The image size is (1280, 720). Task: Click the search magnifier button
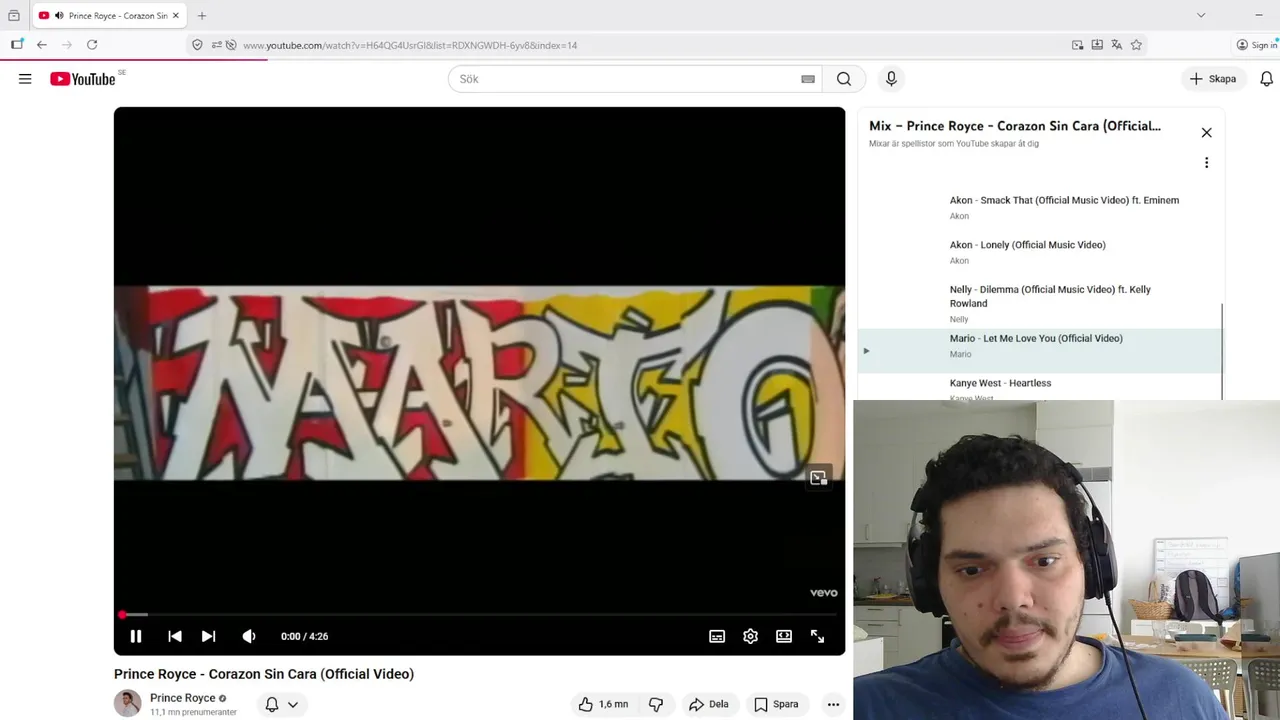click(x=844, y=79)
